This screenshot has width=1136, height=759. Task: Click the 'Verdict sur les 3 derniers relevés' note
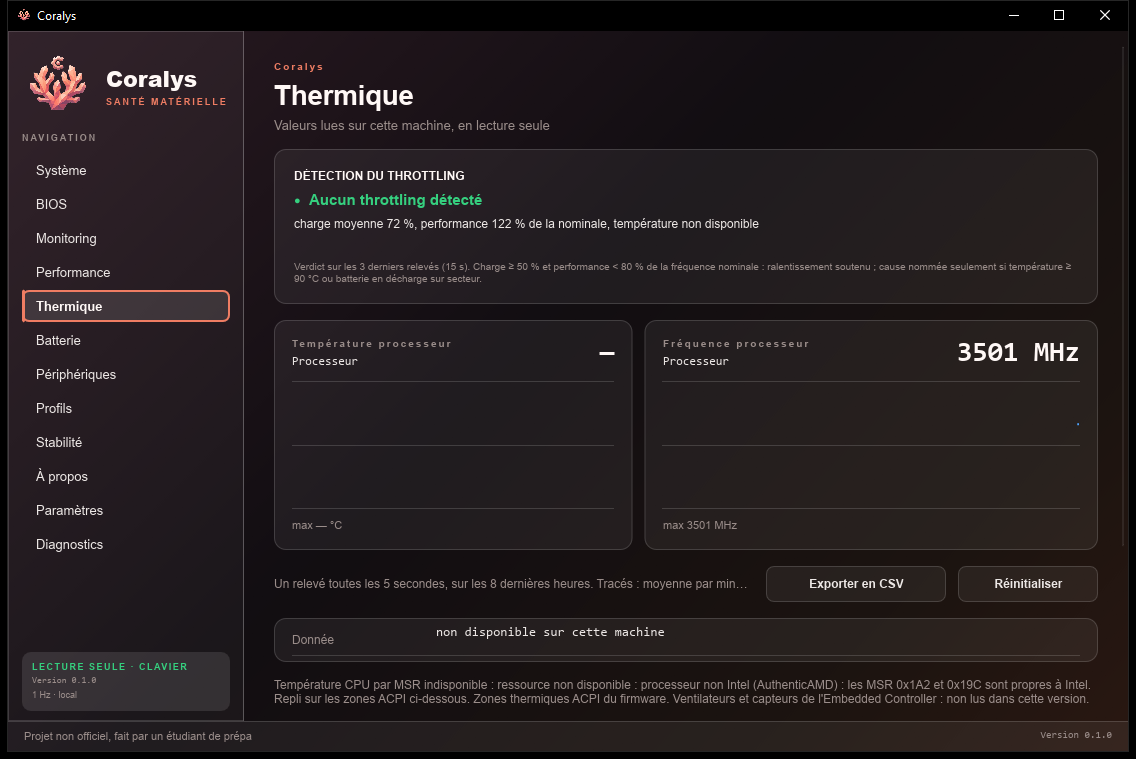(x=682, y=272)
